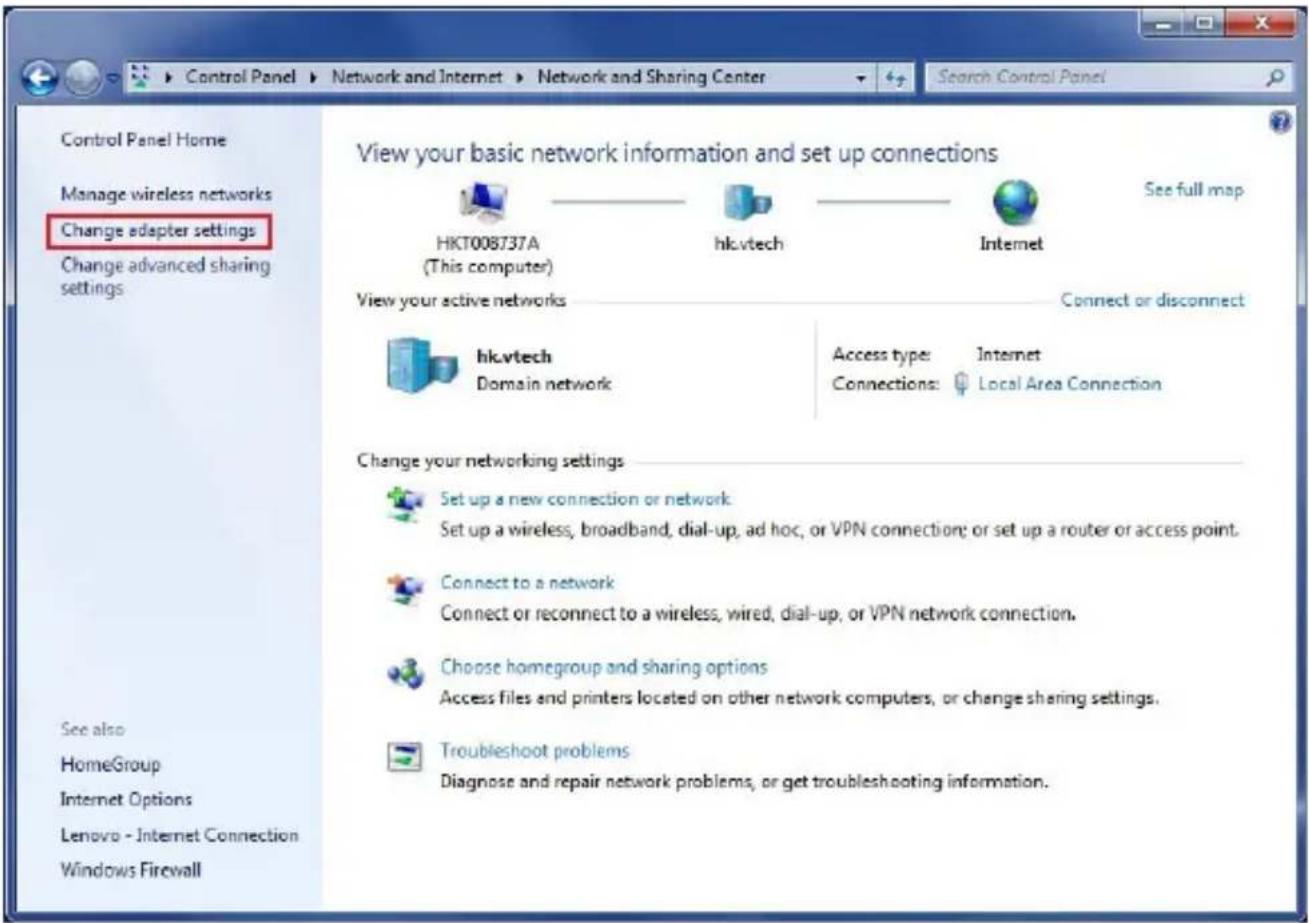The image size is (1309, 923).
Task: Click See full map link
Action: pyautogui.click(x=1194, y=190)
